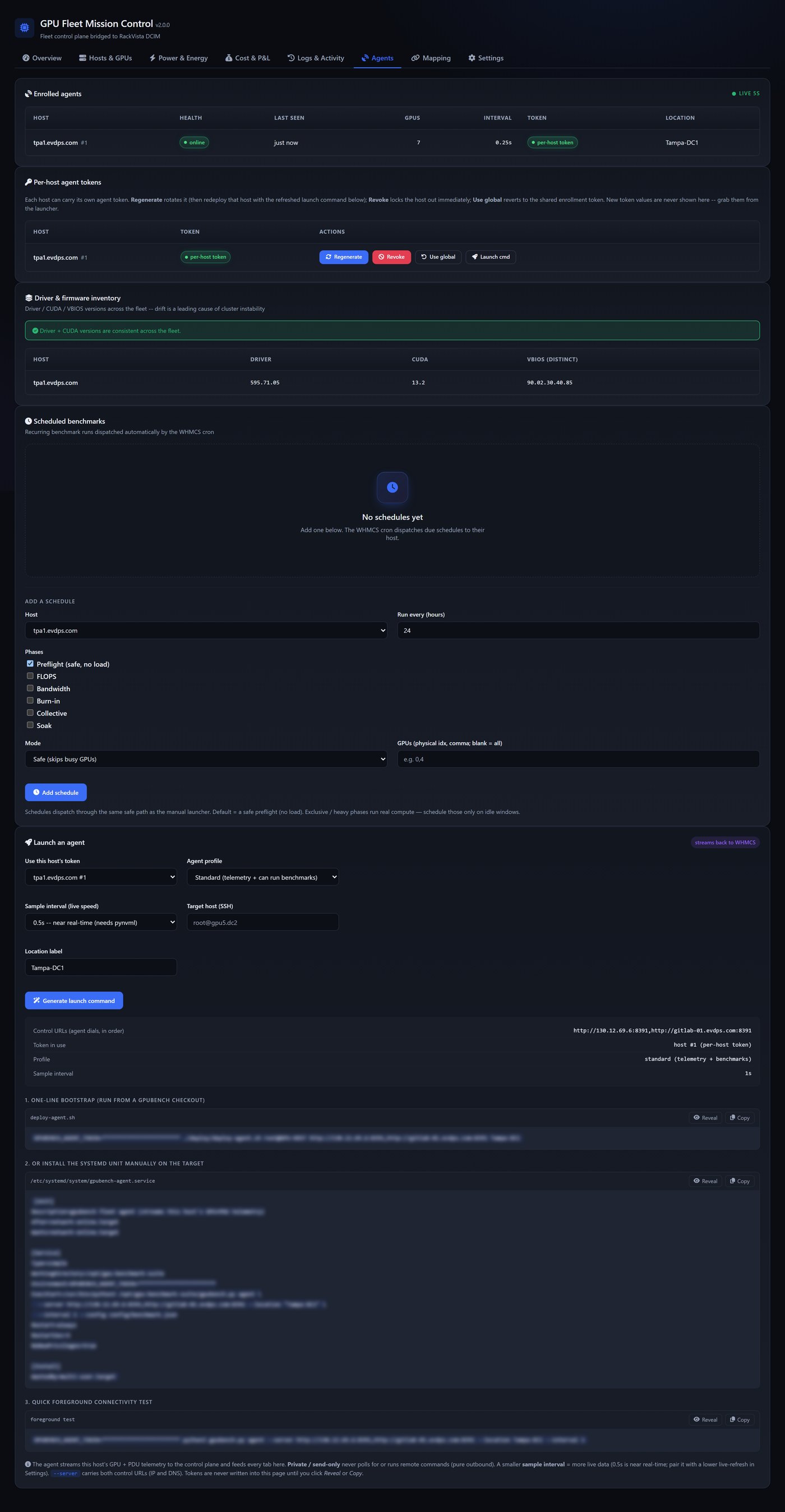The image size is (785, 1512).
Task: Open Use this host's token dropdown
Action: click(101, 877)
